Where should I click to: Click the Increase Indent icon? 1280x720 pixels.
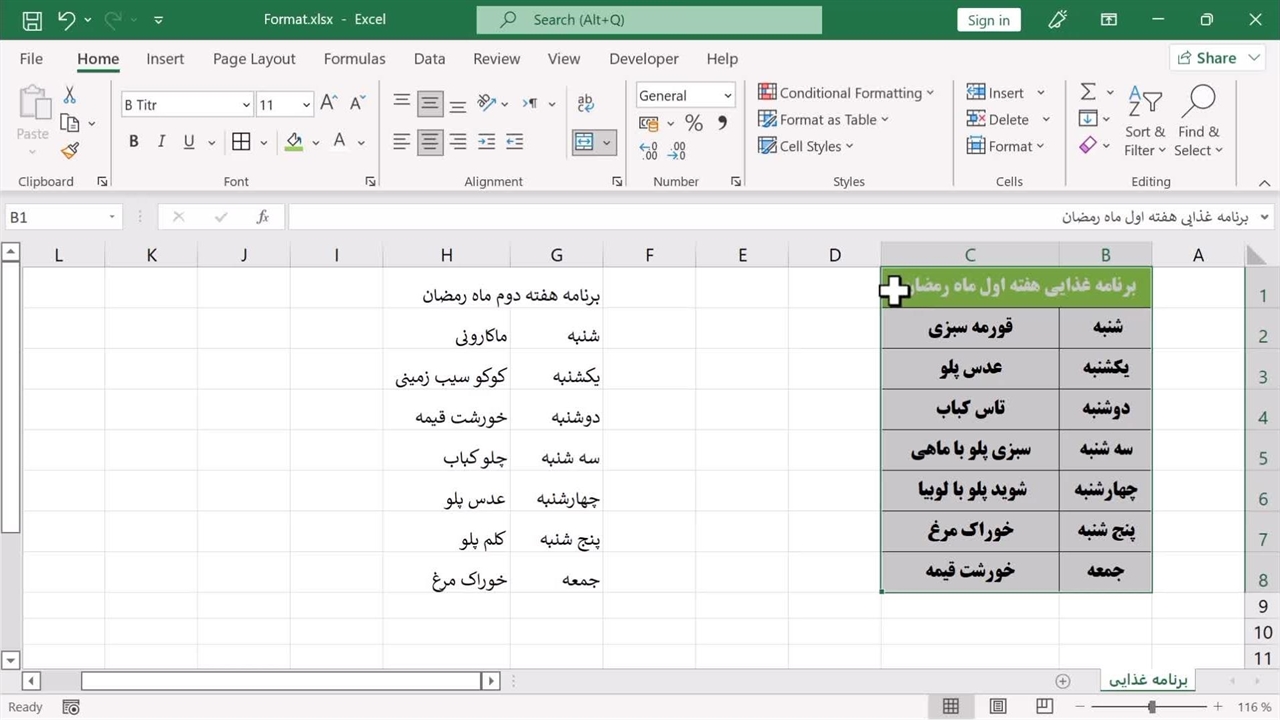pyautogui.click(x=514, y=142)
